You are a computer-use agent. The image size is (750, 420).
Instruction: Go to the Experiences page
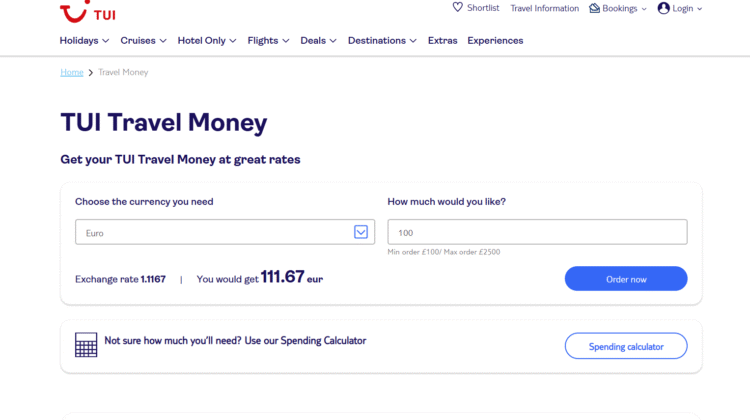pos(495,41)
